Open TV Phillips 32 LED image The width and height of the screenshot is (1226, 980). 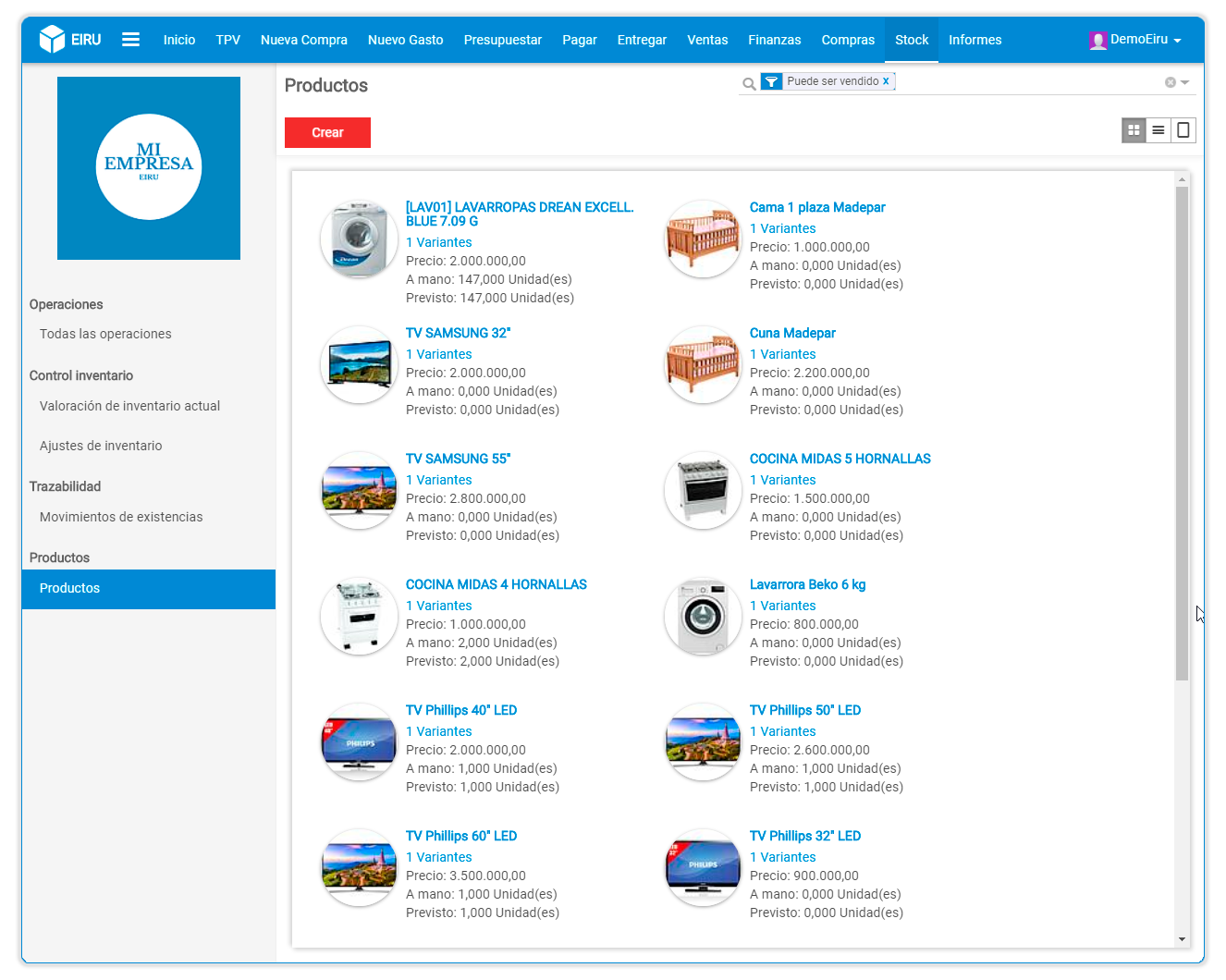tap(703, 867)
